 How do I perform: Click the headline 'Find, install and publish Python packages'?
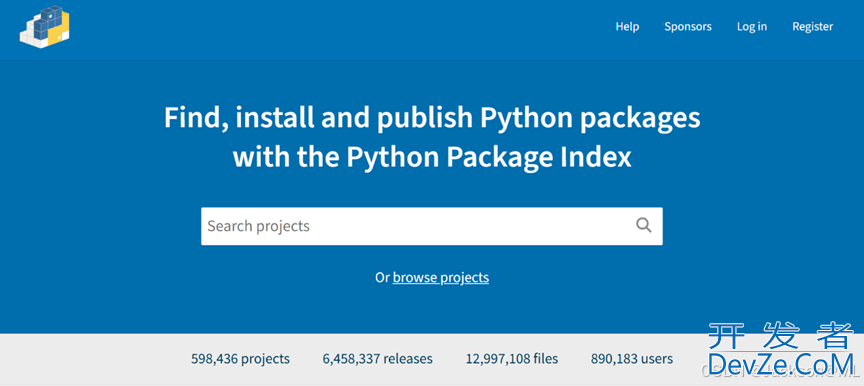tap(432, 118)
